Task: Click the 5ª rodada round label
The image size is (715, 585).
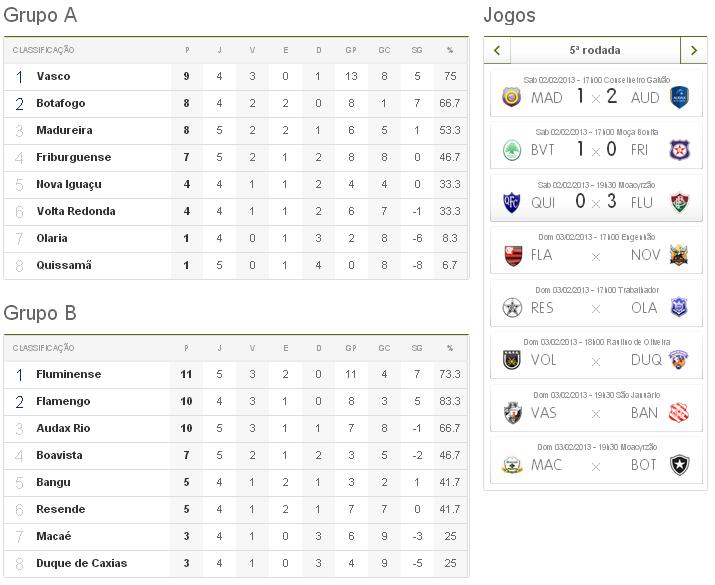Action: pyautogui.click(x=595, y=50)
